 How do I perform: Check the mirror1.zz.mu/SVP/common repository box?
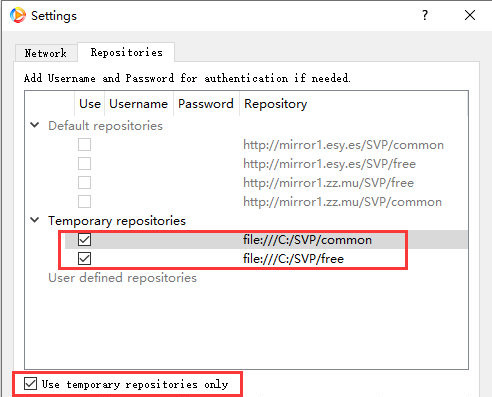pyautogui.click(x=84, y=202)
